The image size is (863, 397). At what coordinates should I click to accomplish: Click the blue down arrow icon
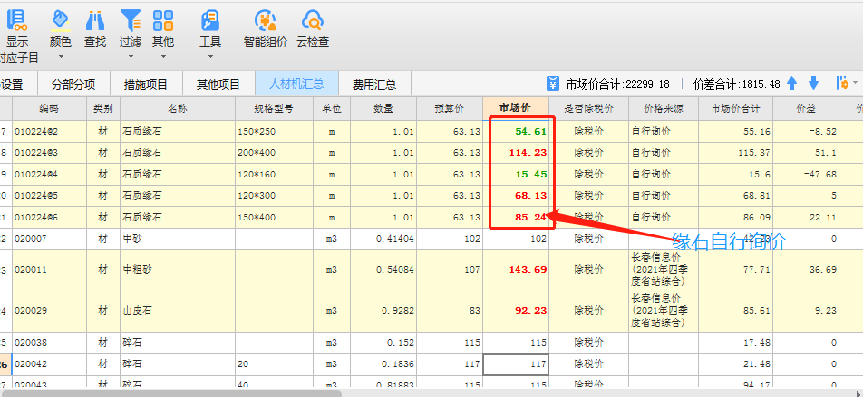coord(814,84)
